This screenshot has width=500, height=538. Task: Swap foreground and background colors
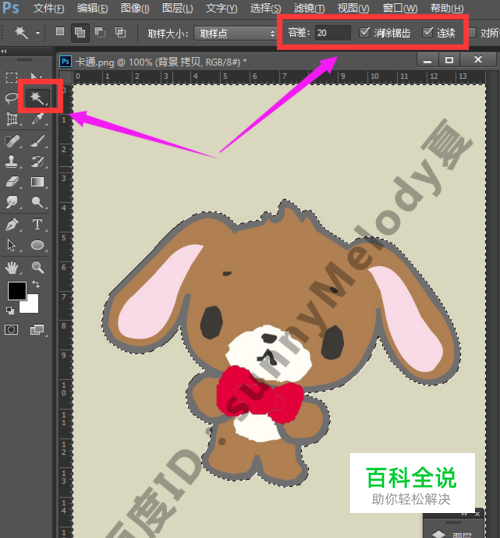(36, 284)
